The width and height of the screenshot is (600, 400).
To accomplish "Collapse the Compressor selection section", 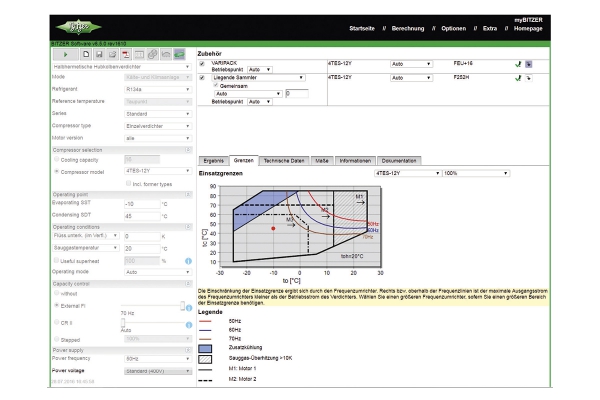I will (x=188, y=150).
